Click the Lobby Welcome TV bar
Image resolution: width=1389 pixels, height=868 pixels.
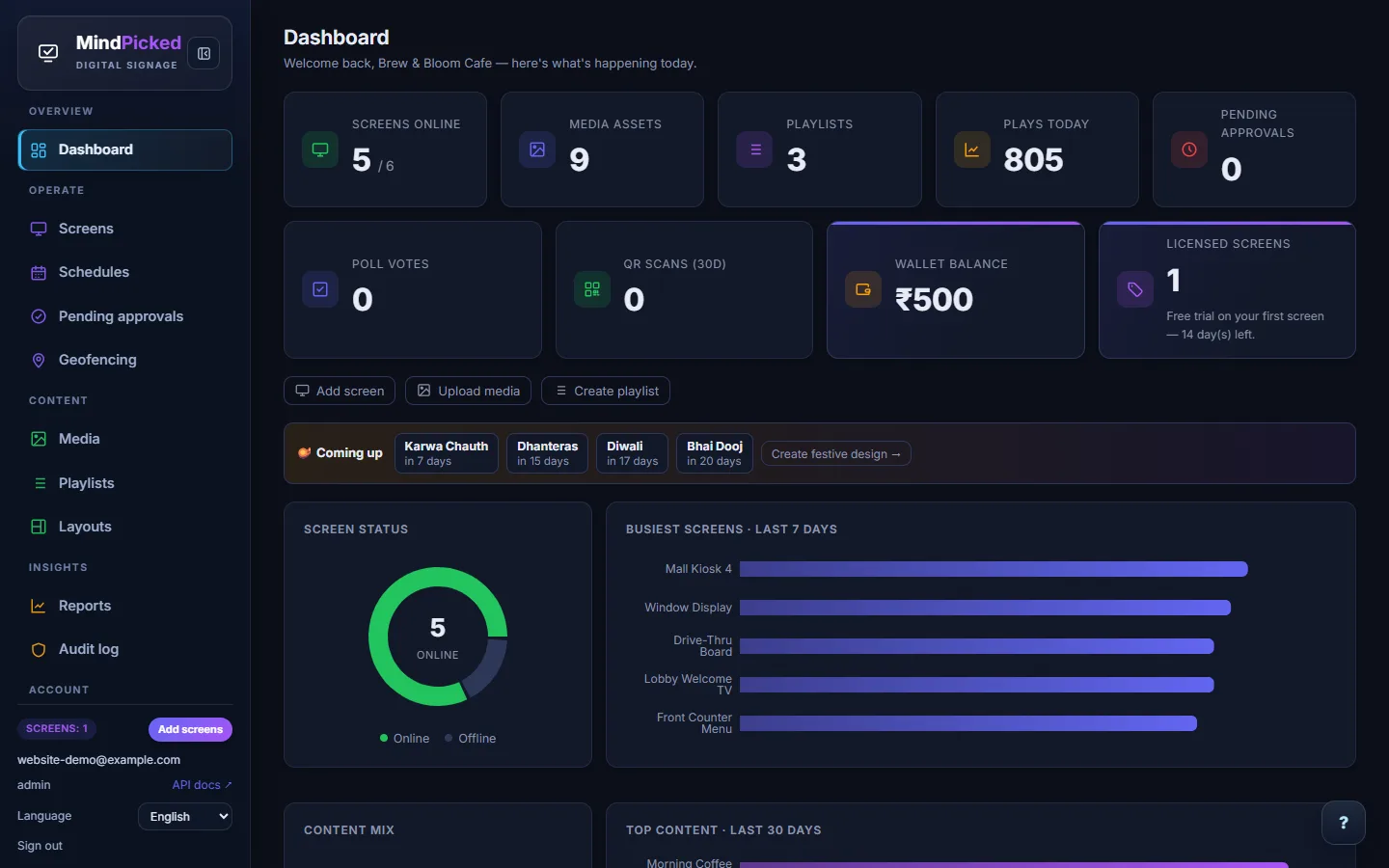pyautogui.click(x=977, y=685)
